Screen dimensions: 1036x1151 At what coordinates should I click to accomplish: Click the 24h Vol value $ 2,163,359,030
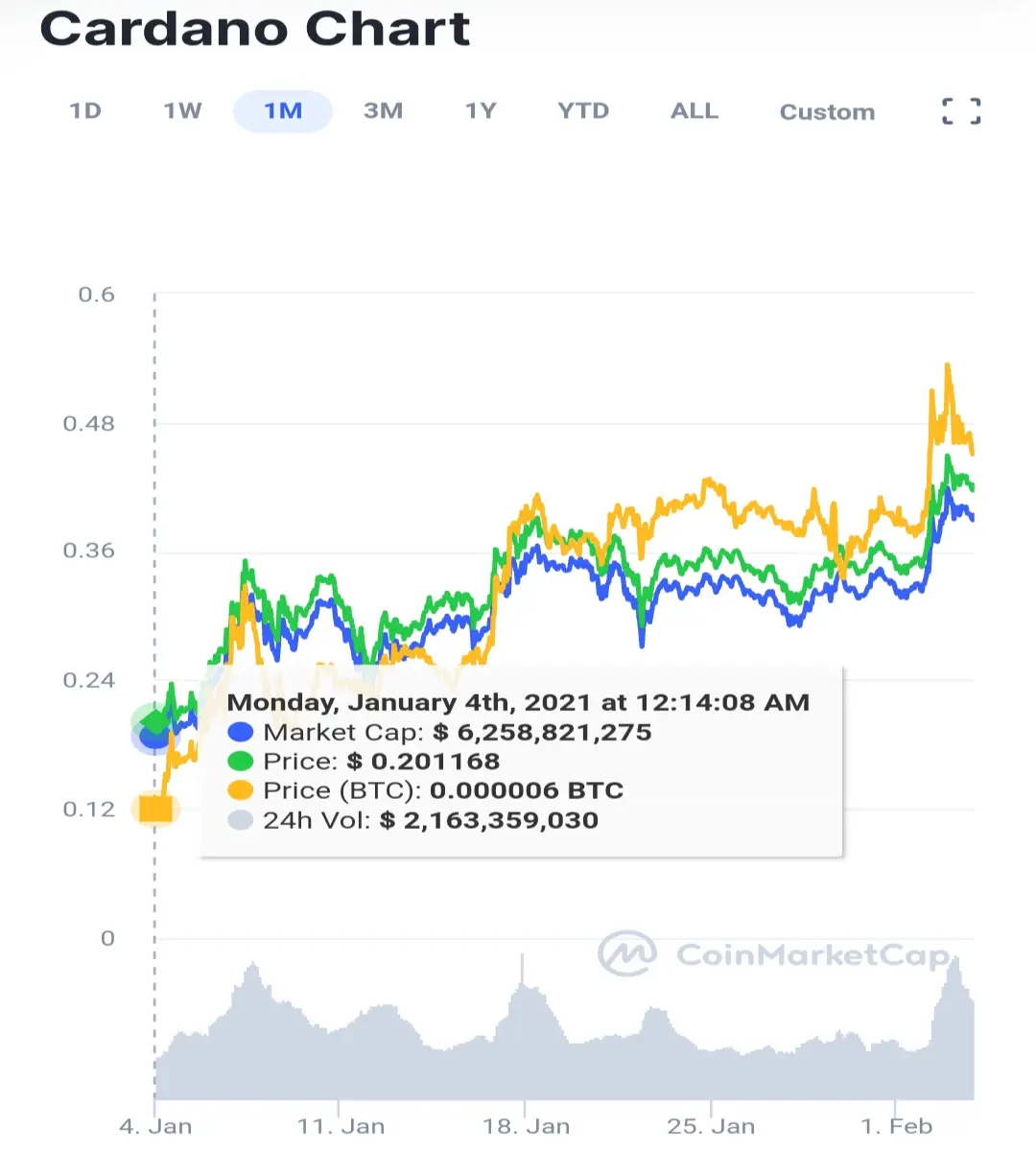tap(489, 820)
